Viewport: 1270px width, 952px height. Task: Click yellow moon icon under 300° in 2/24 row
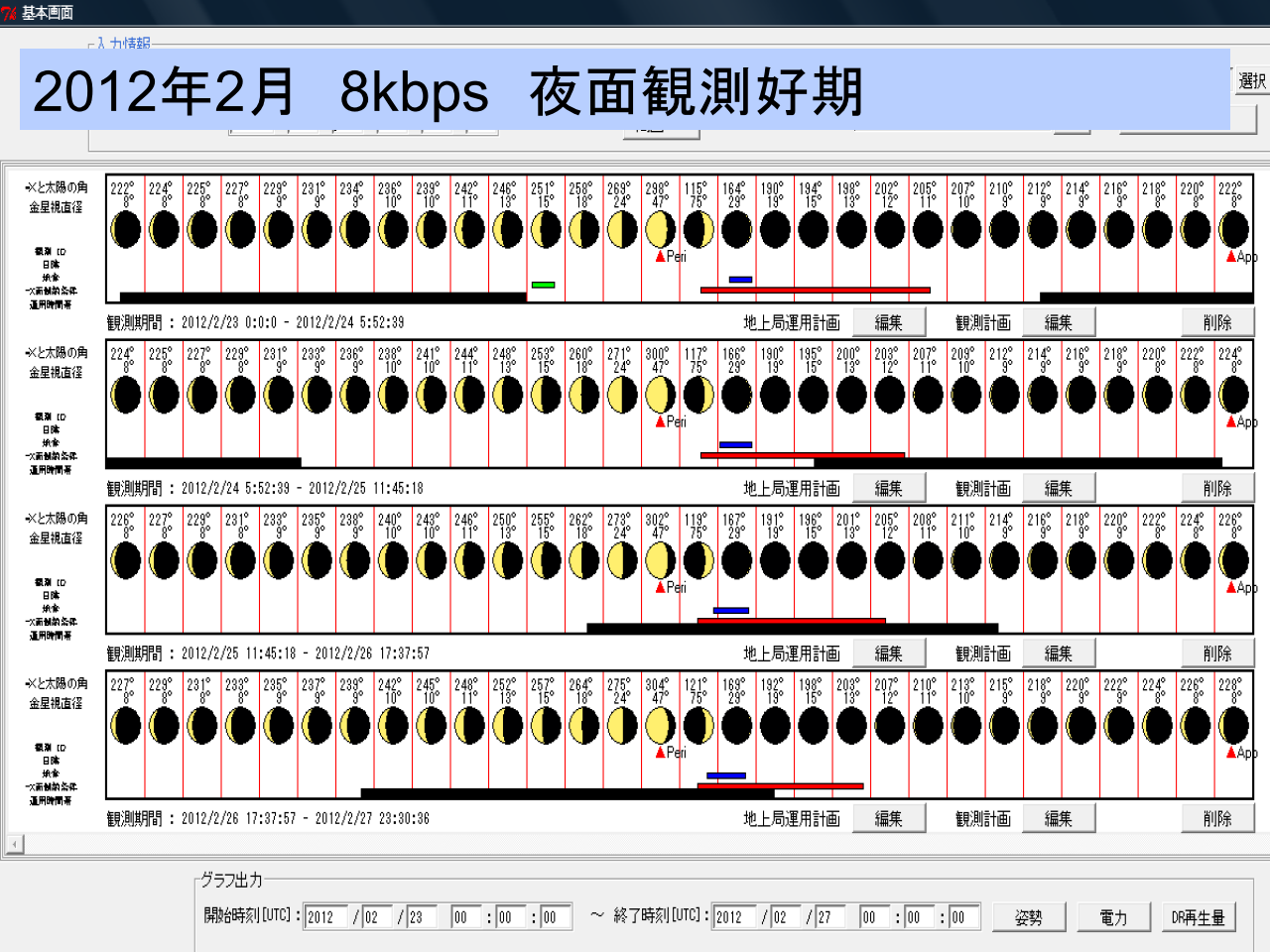click(x=660, y=396)
